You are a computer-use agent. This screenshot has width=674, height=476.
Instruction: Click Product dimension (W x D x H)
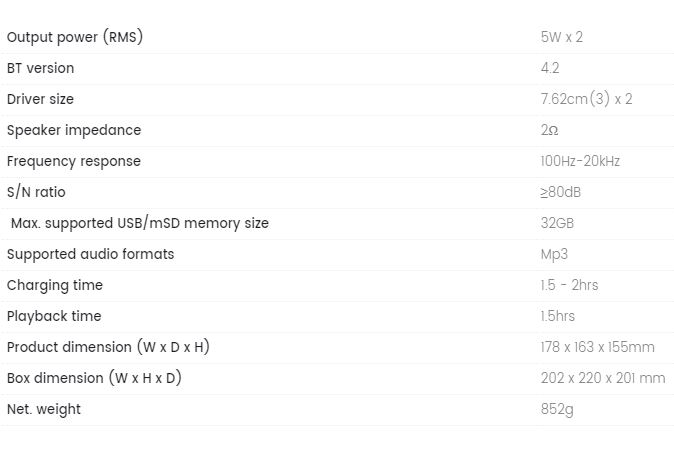click(108, 347)
